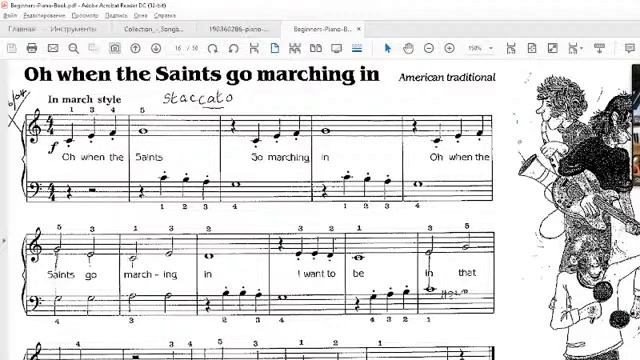Click the keyboard-with-down-arrow toolbar icon
The image size is (640, 360).
click(x=599, y=48)
